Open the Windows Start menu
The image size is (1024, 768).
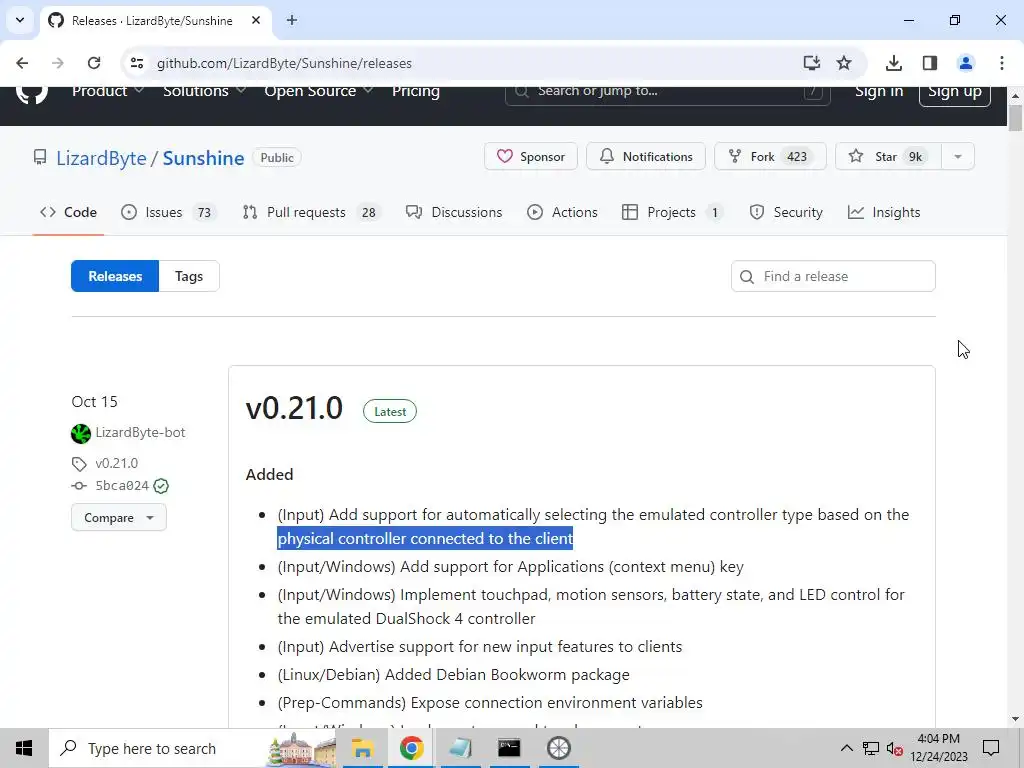(x=24, y=748)
